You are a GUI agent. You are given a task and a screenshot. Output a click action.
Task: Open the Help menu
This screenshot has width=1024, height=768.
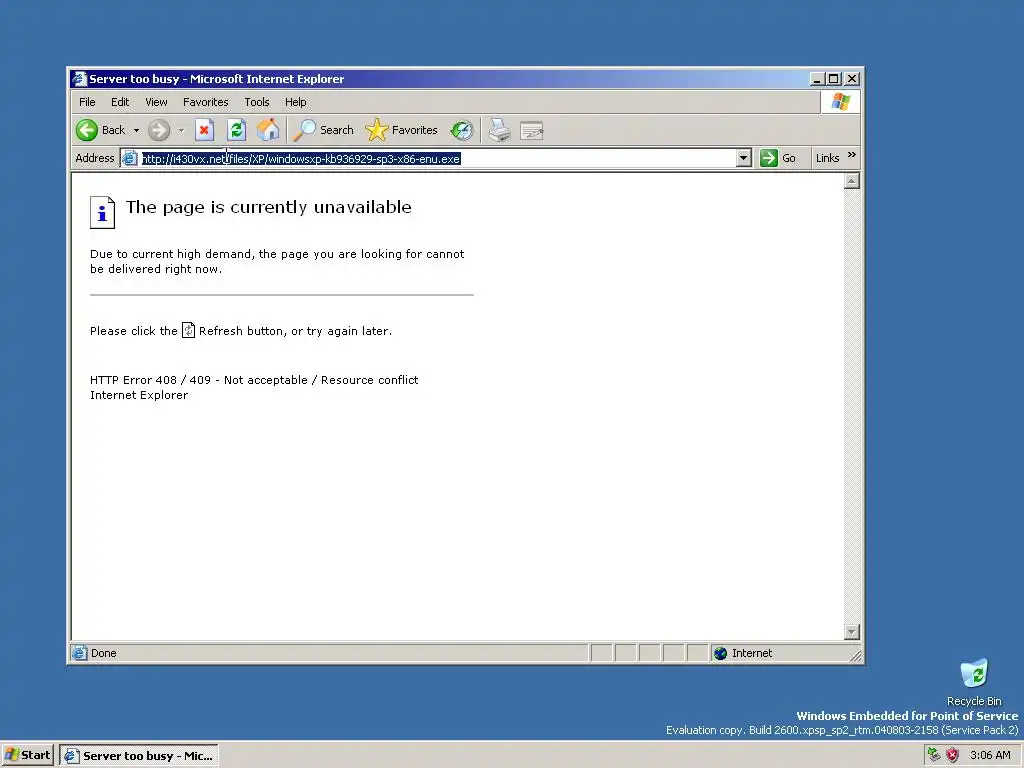(x=295, y=102)
